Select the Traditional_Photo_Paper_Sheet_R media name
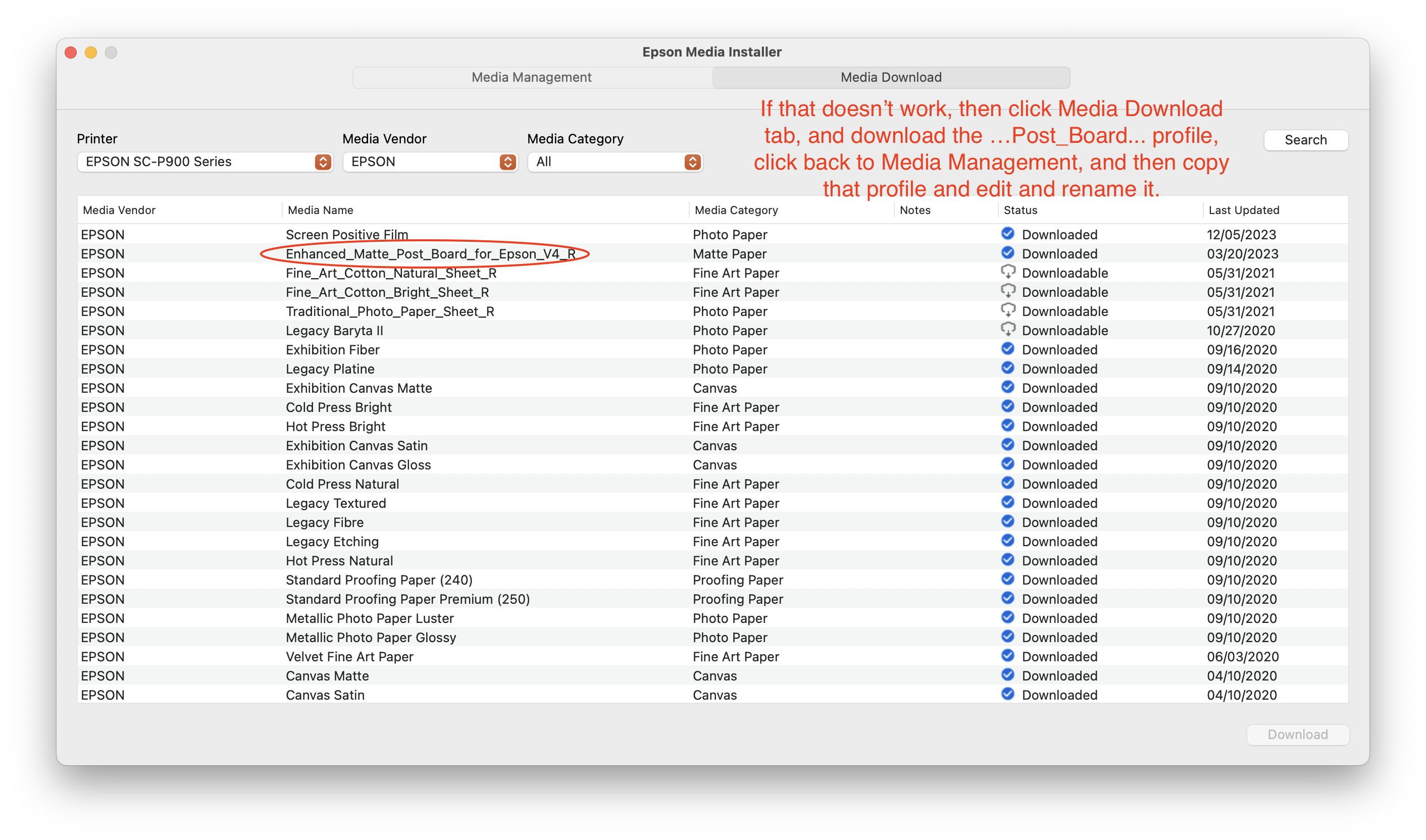 [389, 312]
